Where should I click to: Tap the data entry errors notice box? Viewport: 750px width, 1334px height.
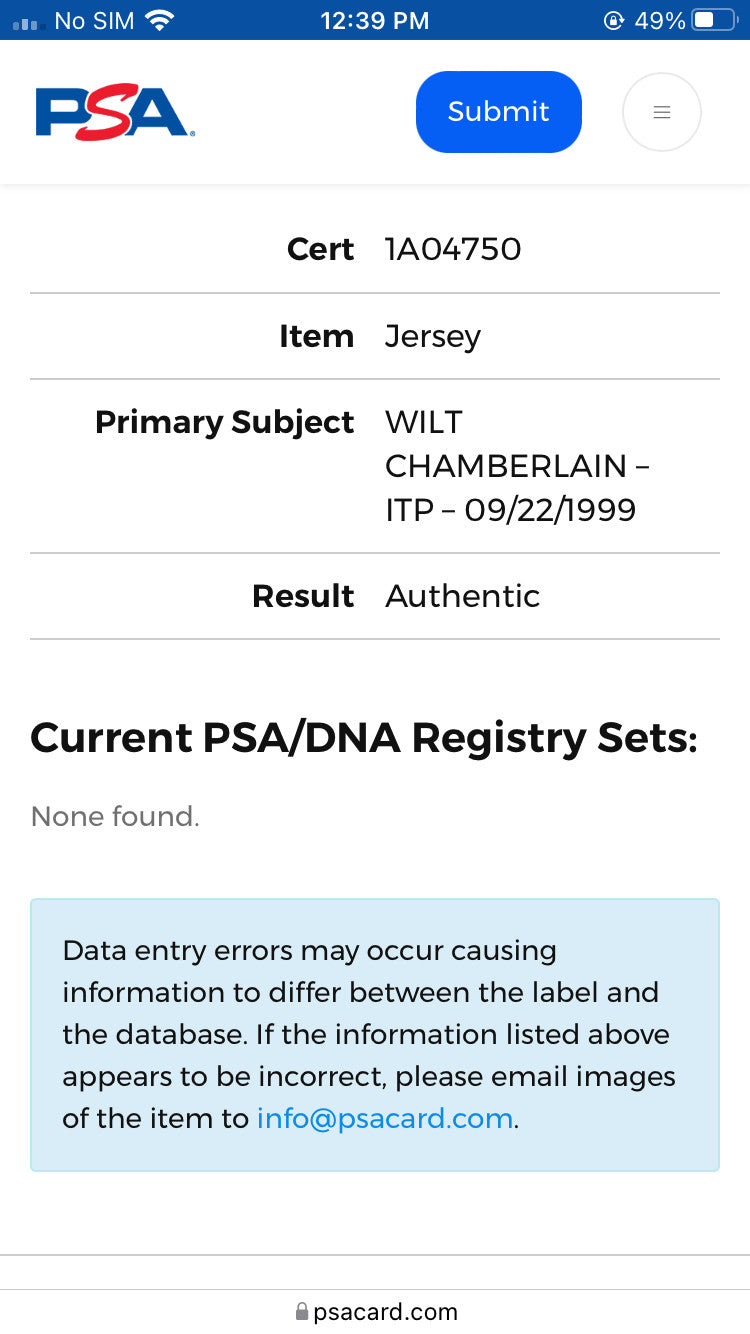click(375, 1034)
